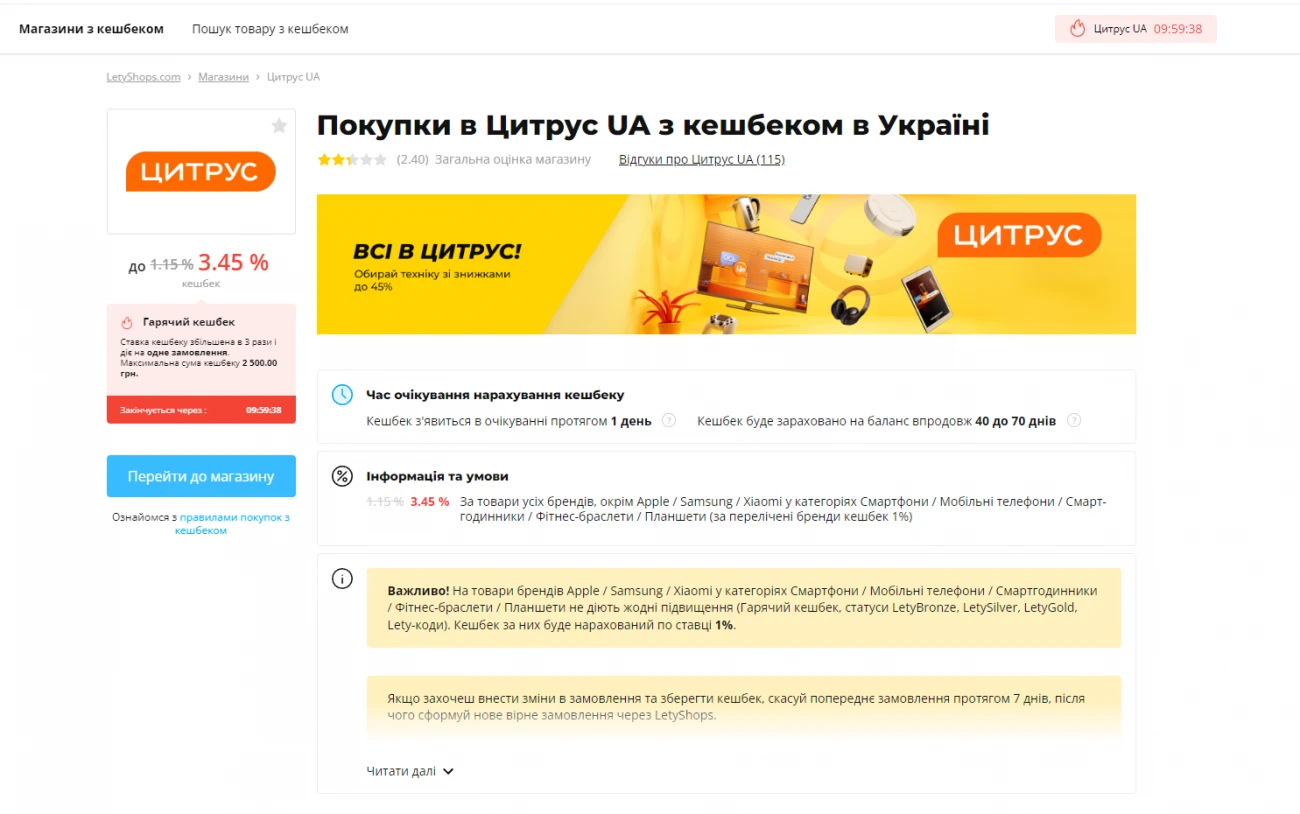Add Цитрус UA to favorites with star icon
The width and height of the screenshot is (1300, 814).
click(x=279, y=125)
